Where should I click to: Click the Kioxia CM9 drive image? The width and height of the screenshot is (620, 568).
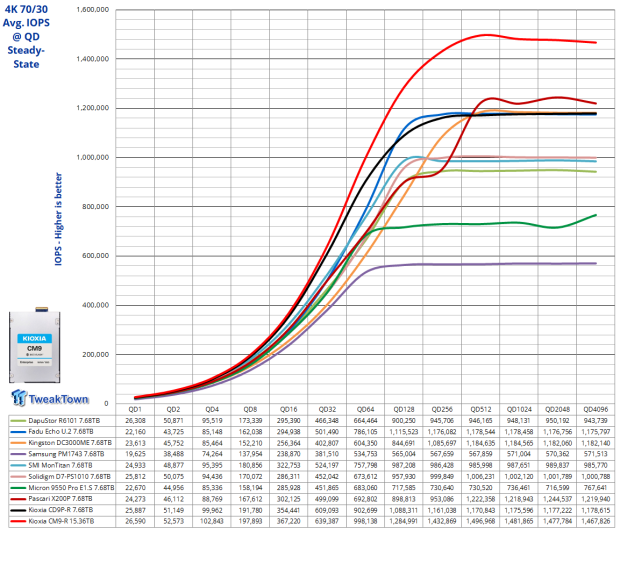tap(35, 345)
